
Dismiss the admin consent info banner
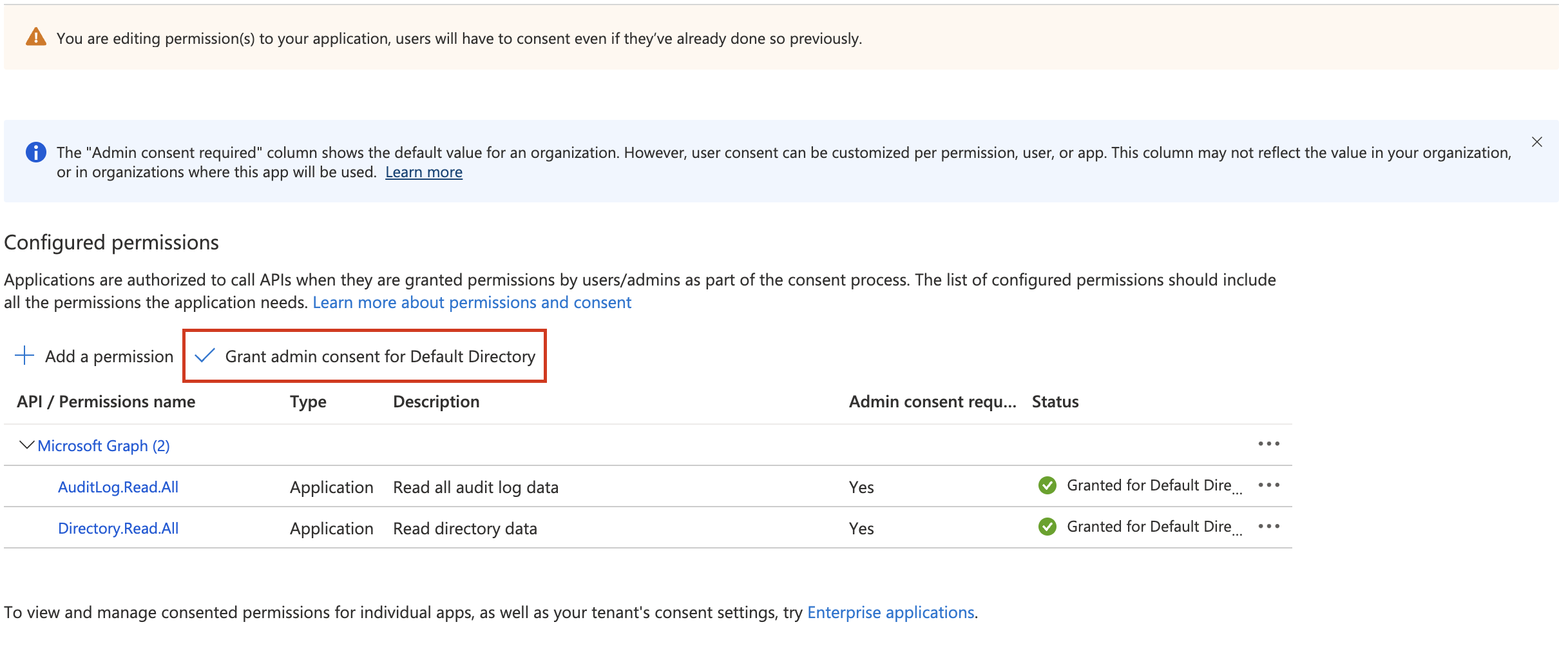(x=1537, y=142)
